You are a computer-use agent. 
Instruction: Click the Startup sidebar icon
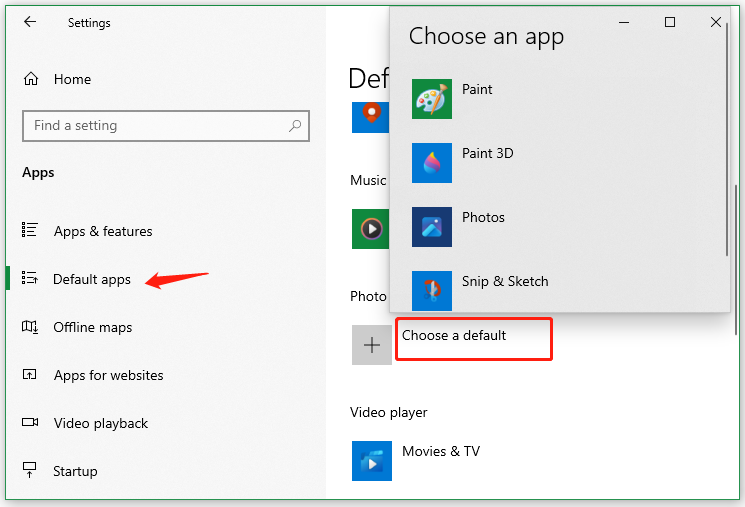[x=29, y=470]
